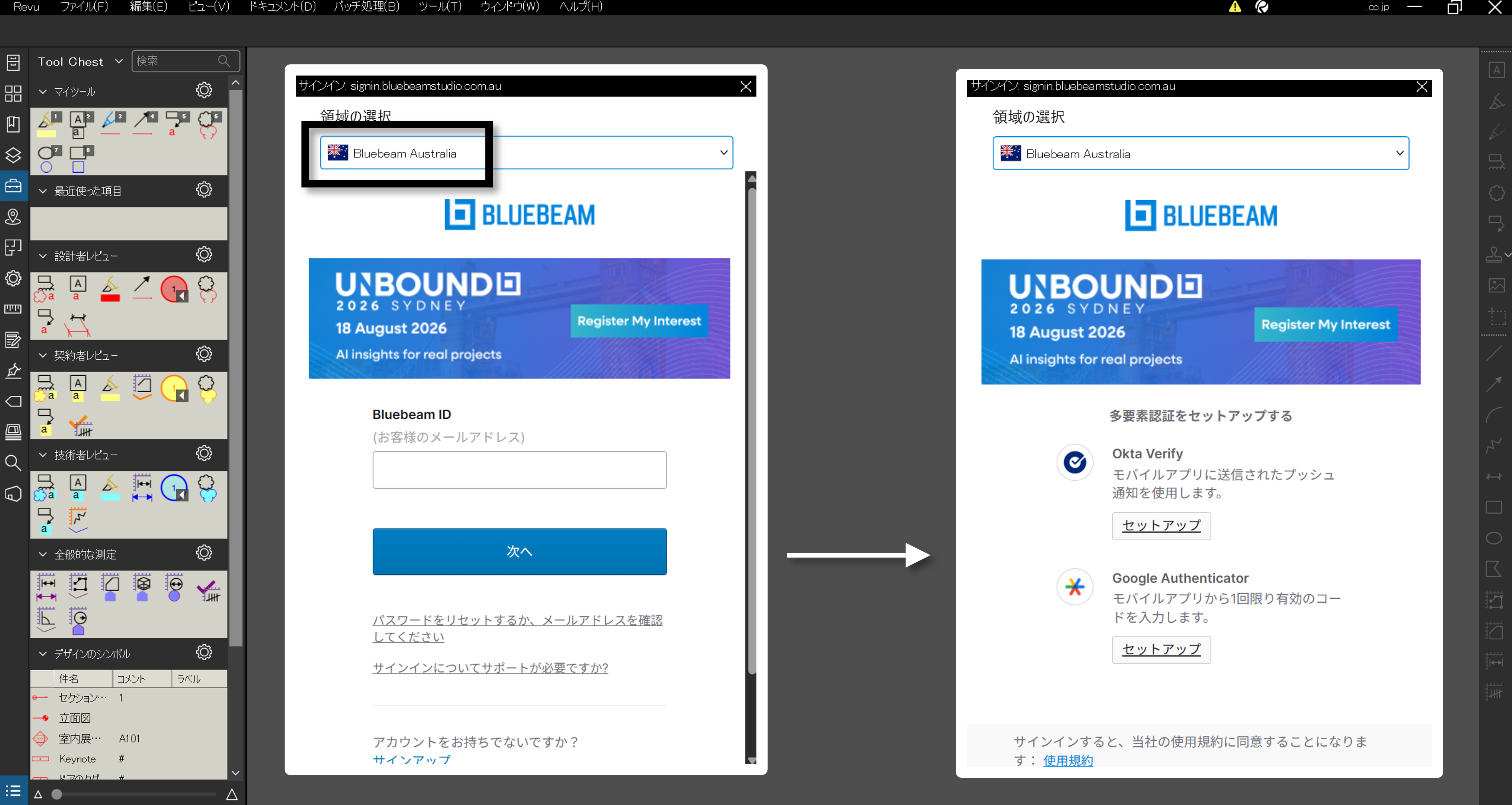This screenshot has width=1512, height=805.
Task: Open the ウィンドウ(W) menu
Action: tap(509, 7)
